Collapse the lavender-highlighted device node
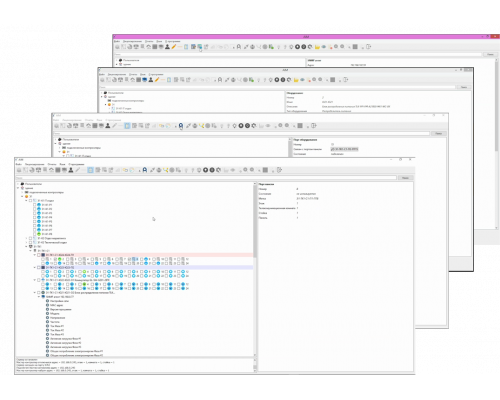Screen dimensions: 500x400 34,267
